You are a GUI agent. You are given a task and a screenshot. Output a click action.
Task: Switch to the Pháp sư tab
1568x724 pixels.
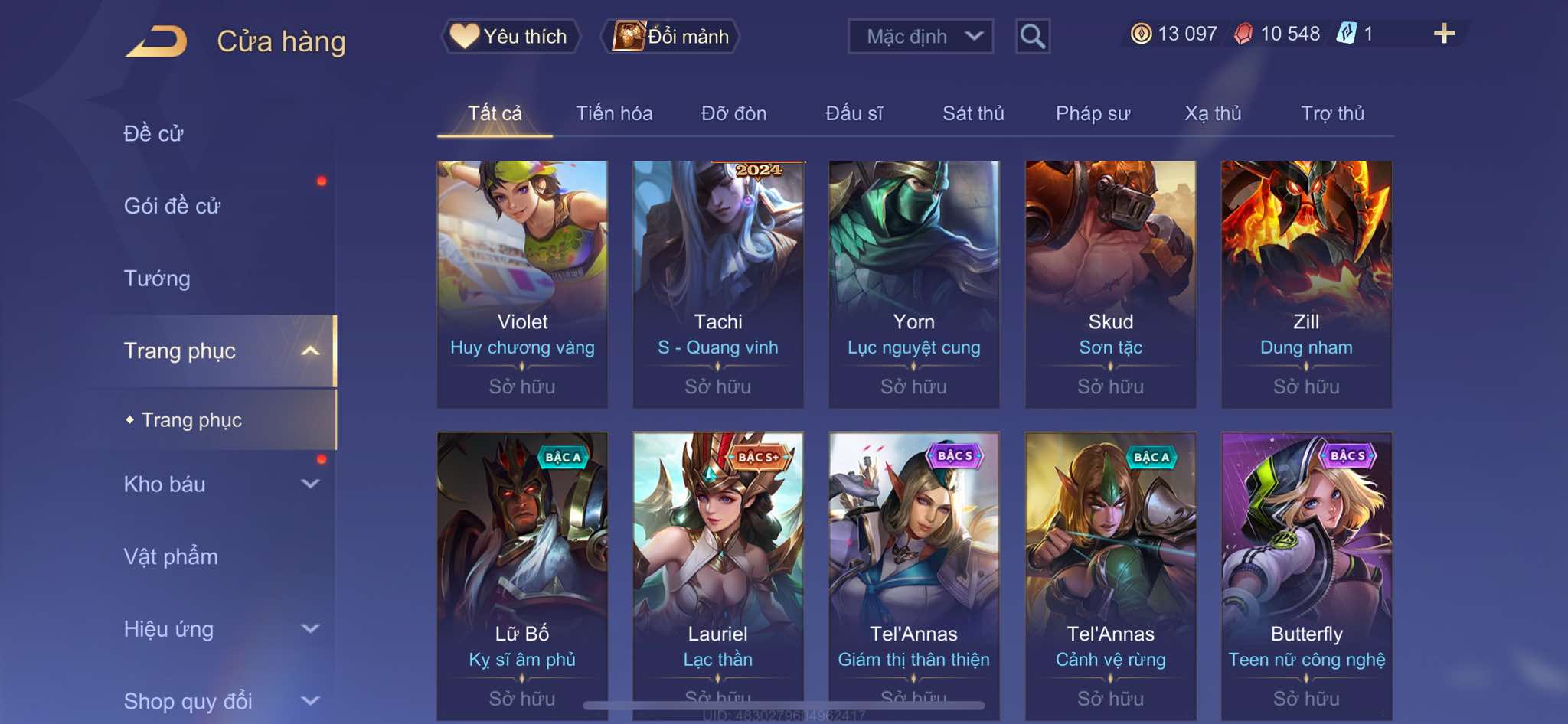(1093, 113)
